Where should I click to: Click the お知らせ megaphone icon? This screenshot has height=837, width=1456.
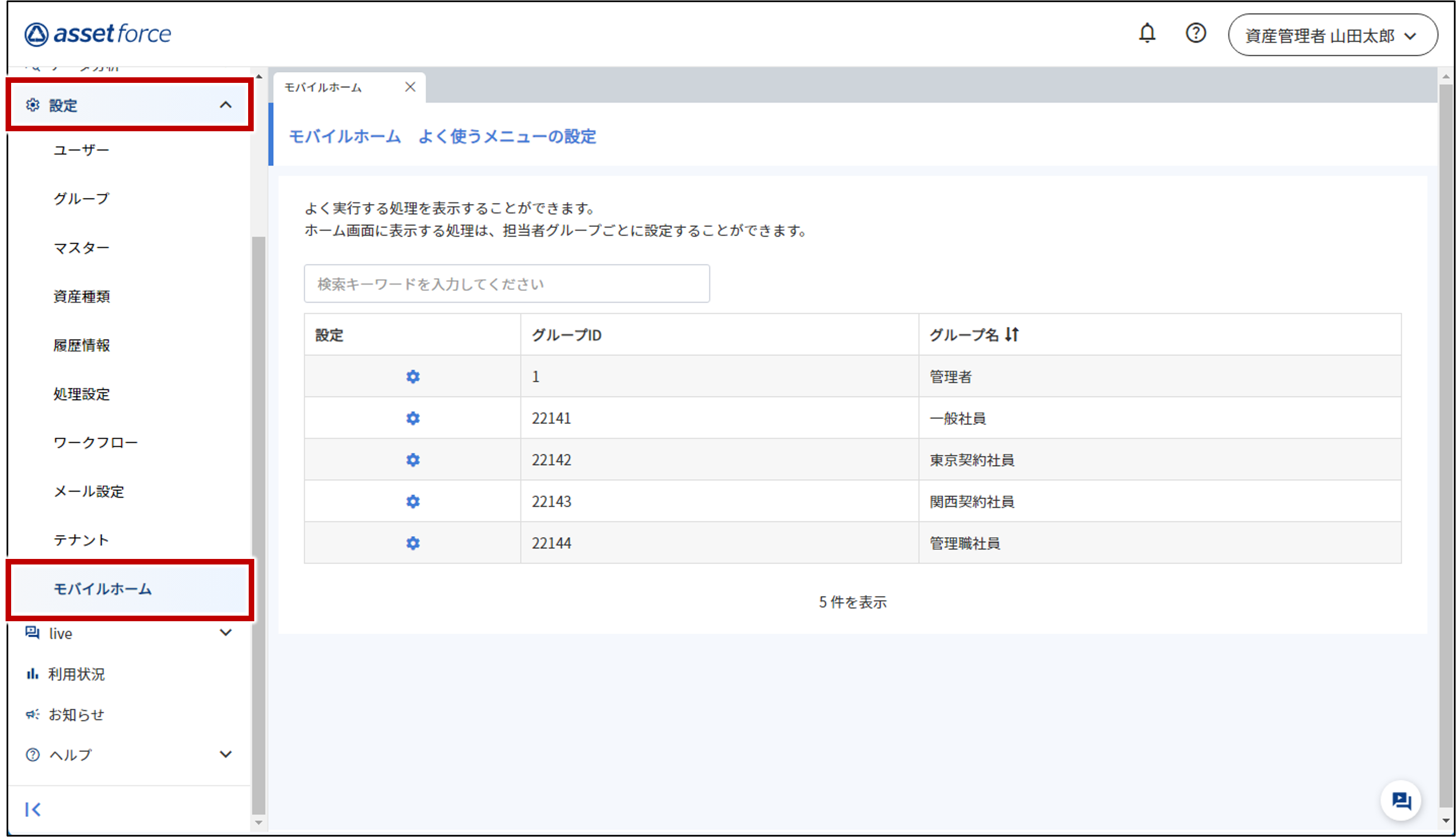pyautogui.click(x=33, y=714)
